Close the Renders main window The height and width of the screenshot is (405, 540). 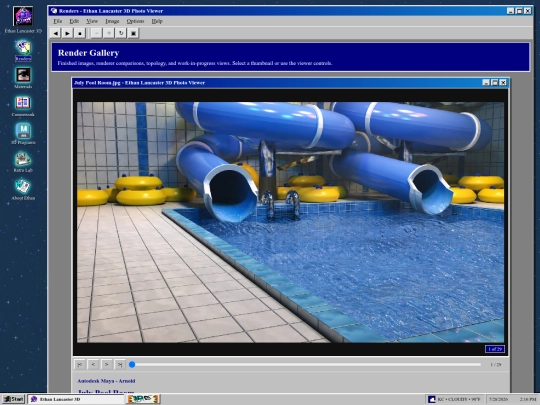[527, 11]
